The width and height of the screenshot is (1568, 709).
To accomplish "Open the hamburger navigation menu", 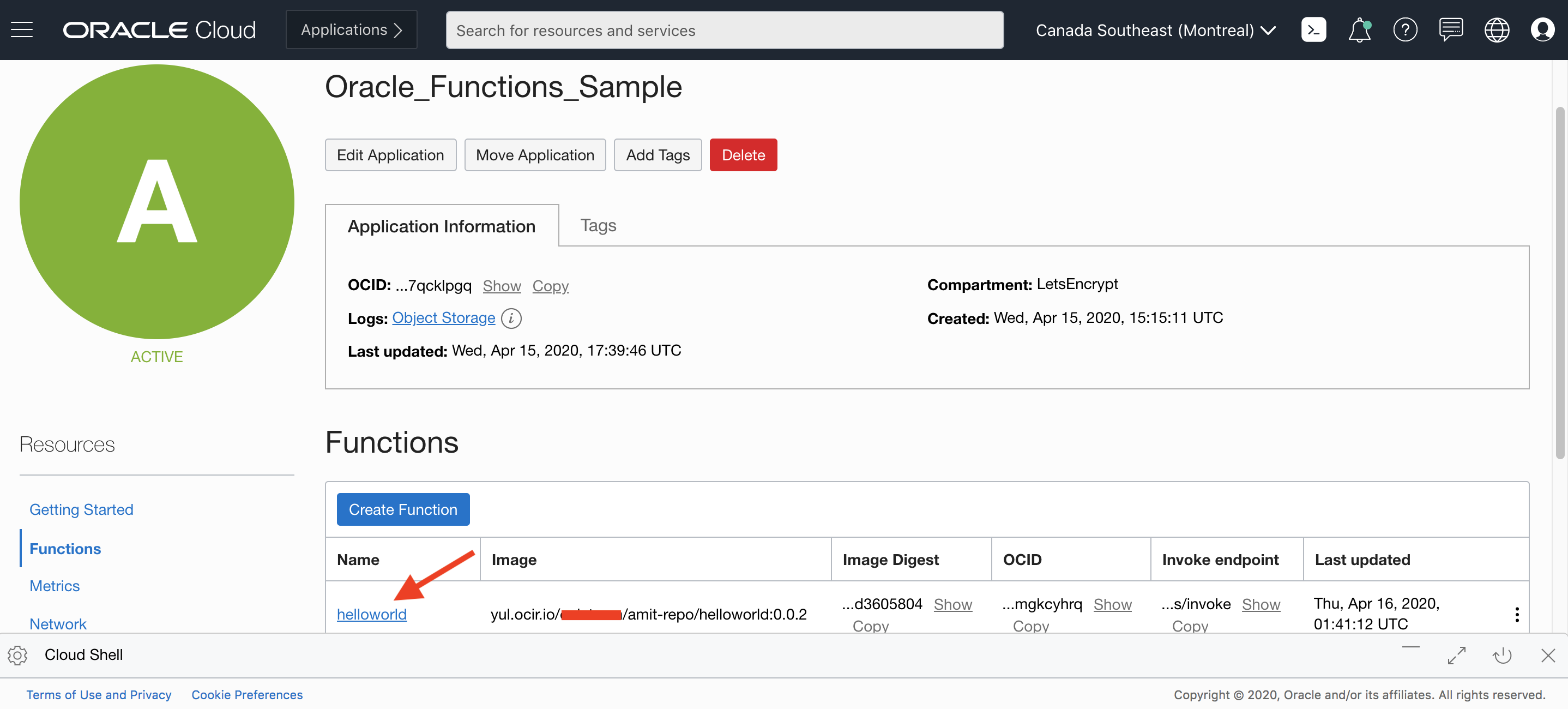I will coord(22,30).
